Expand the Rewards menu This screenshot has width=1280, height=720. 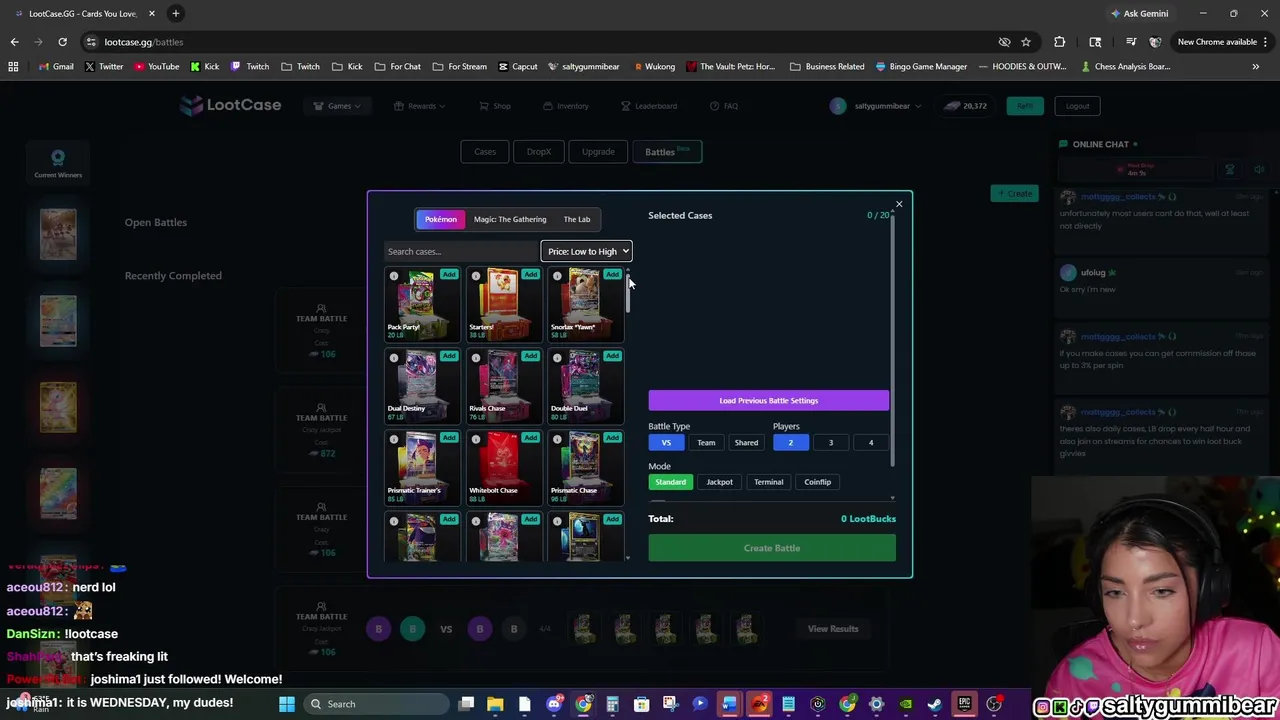420,106
